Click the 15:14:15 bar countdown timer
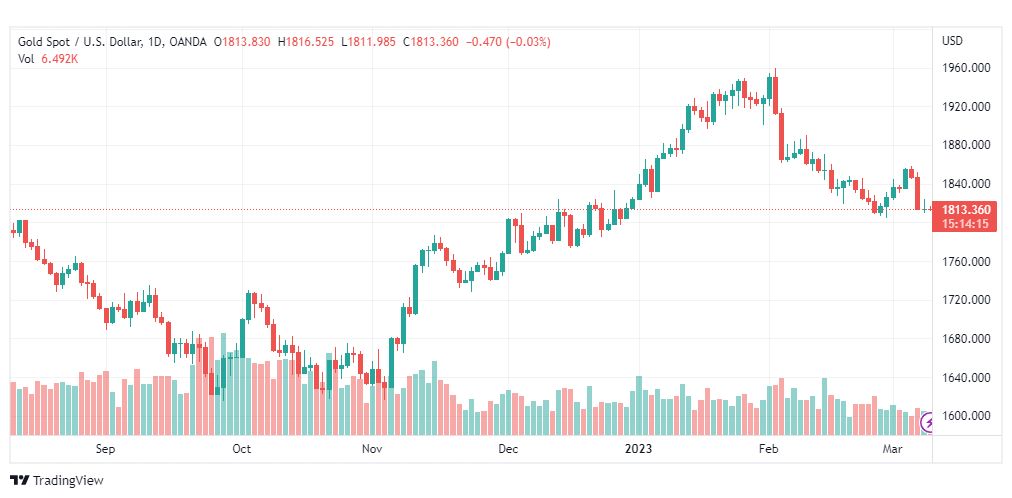Image resolution: width=1012 pixels, height=498 pixels. click(960, 223)
